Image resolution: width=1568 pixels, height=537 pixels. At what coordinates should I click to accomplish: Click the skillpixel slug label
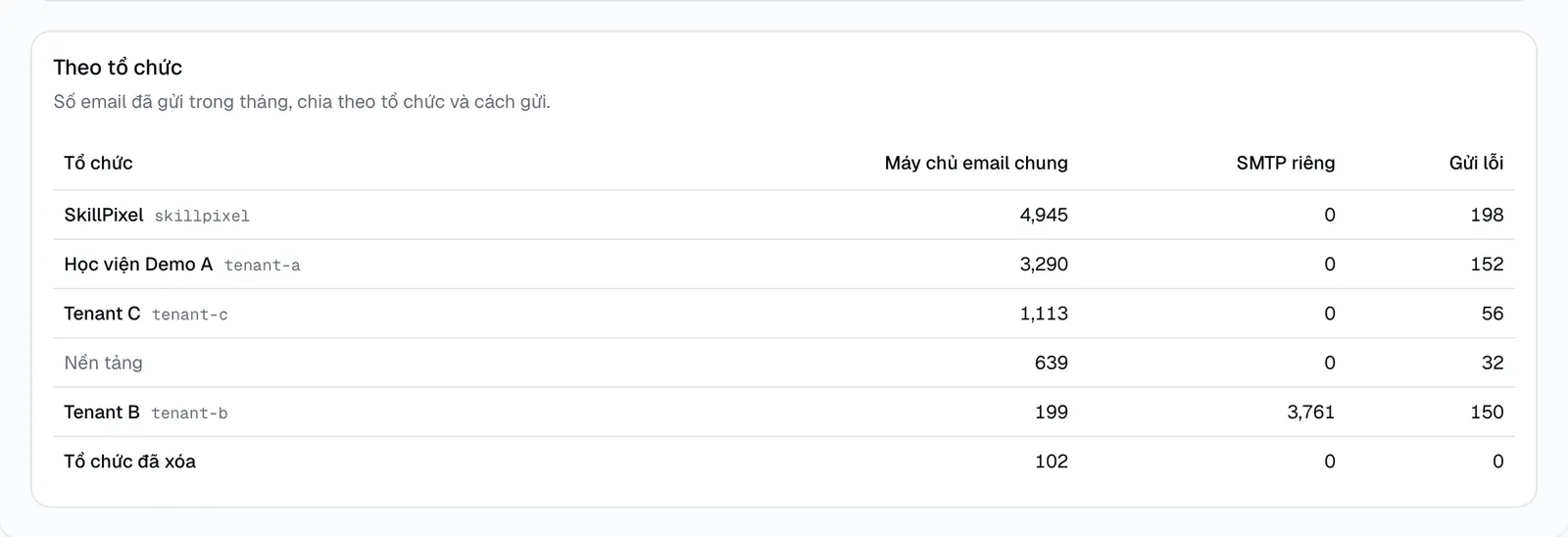202,217
